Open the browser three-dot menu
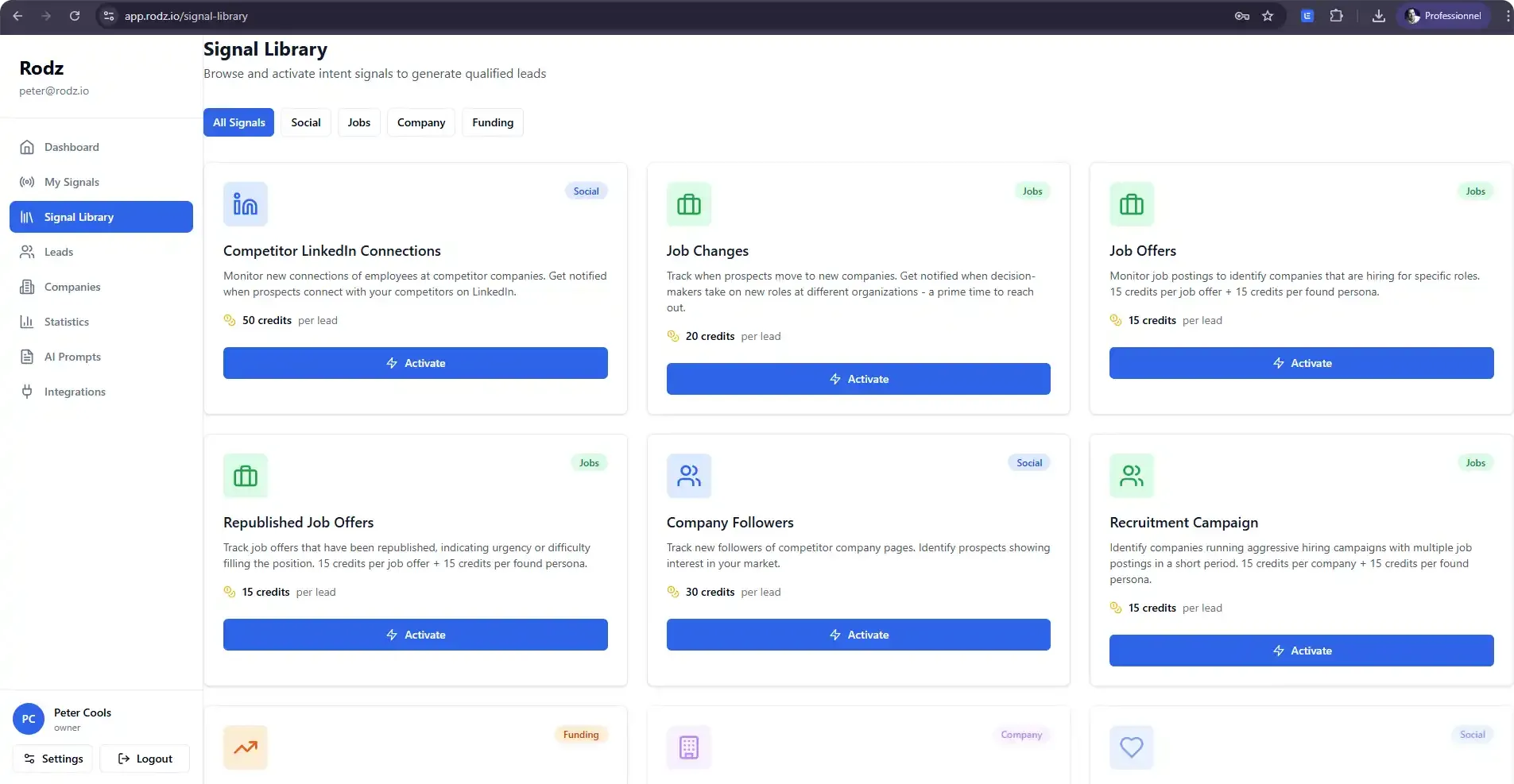Viewport: 1514px width, 784px height. [x=1507, y=15]
